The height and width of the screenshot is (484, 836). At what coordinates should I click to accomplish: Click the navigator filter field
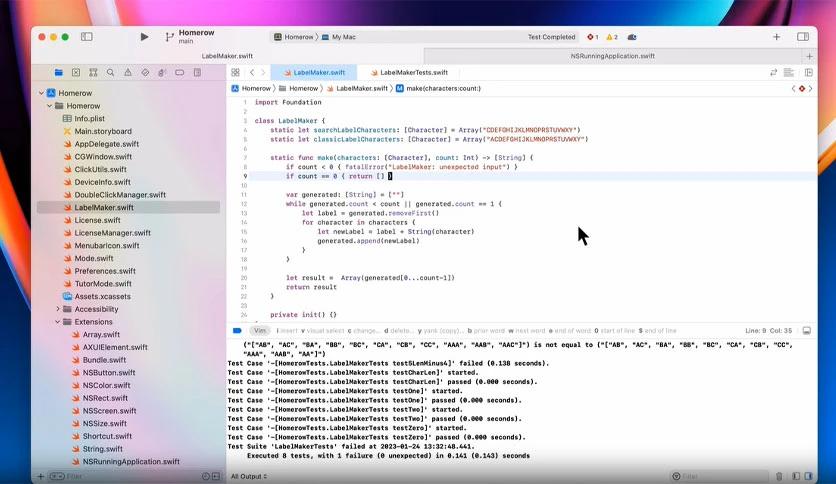[x=110, y=476]
